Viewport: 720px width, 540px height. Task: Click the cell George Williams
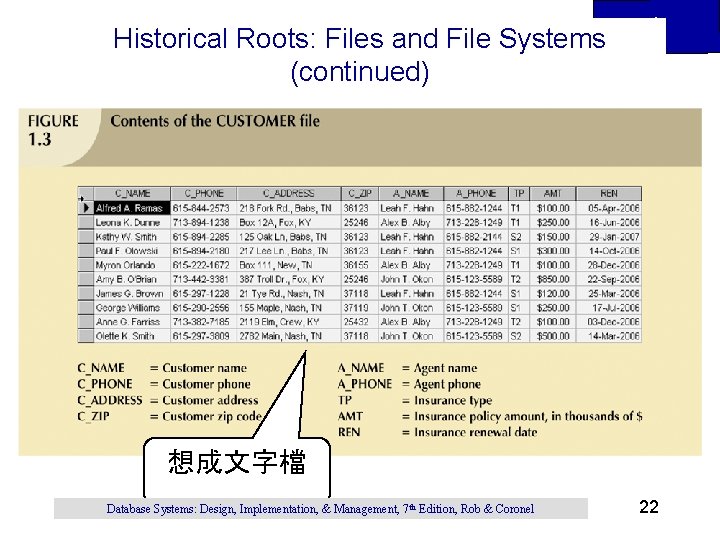pyautogui.click(x=132, y=308)
